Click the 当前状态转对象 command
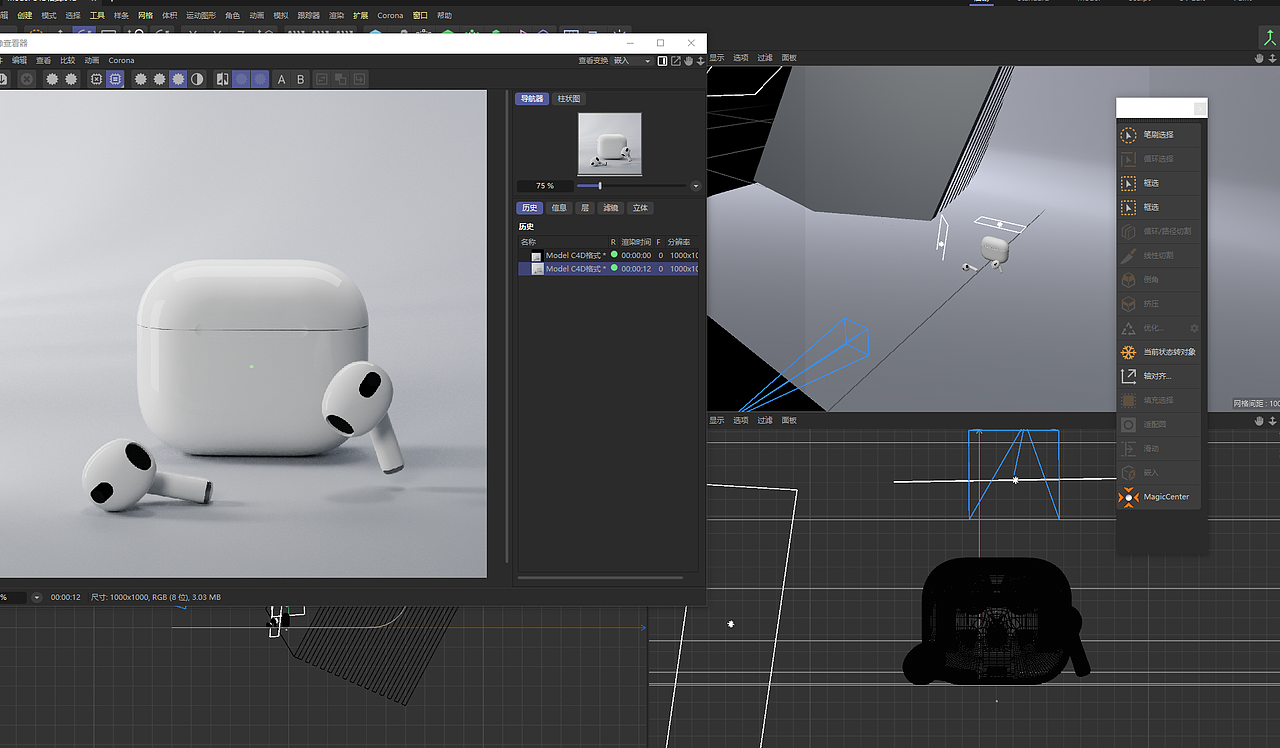 pyautogui.click(x=1166, y=352)
